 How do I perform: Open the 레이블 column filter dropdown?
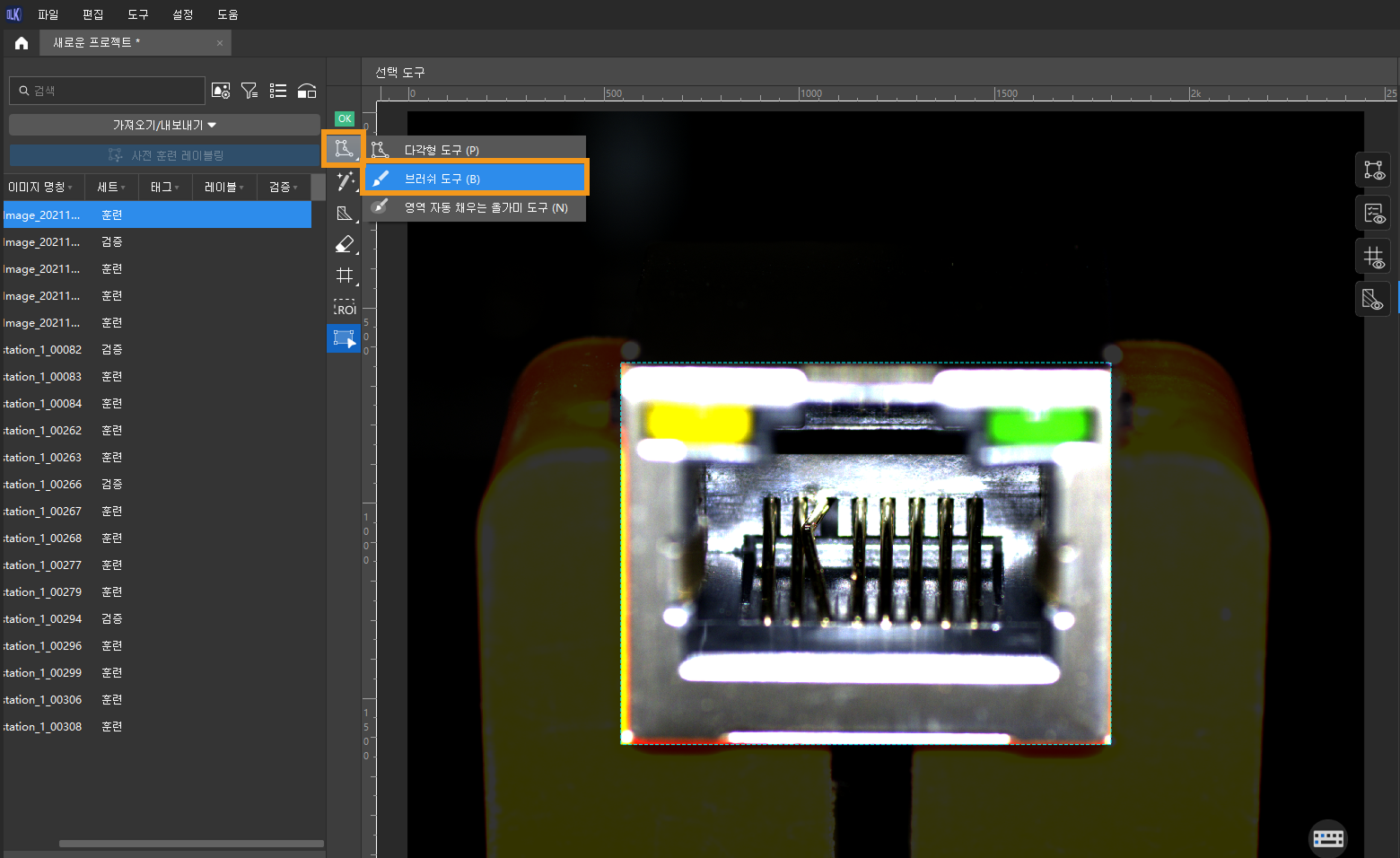coord(223,187)
